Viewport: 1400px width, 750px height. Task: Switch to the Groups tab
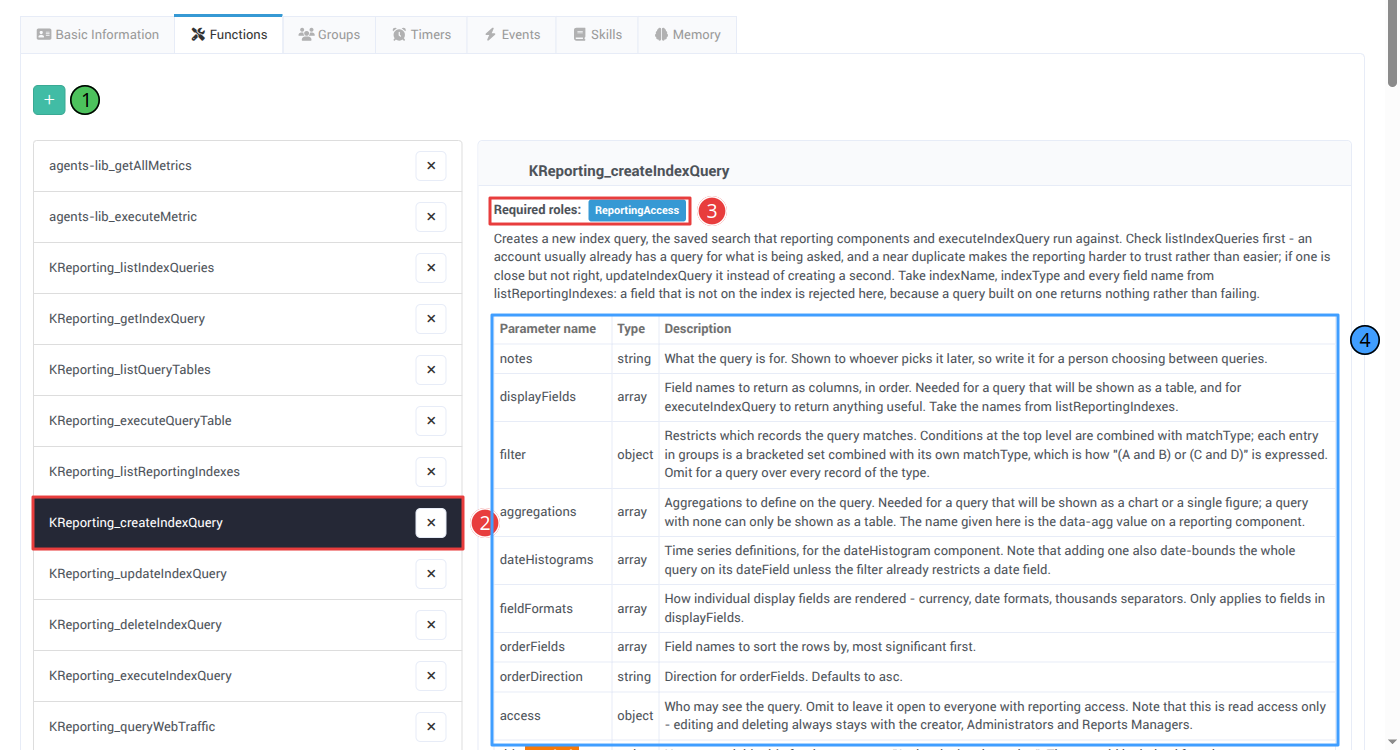tap(329, 34)
